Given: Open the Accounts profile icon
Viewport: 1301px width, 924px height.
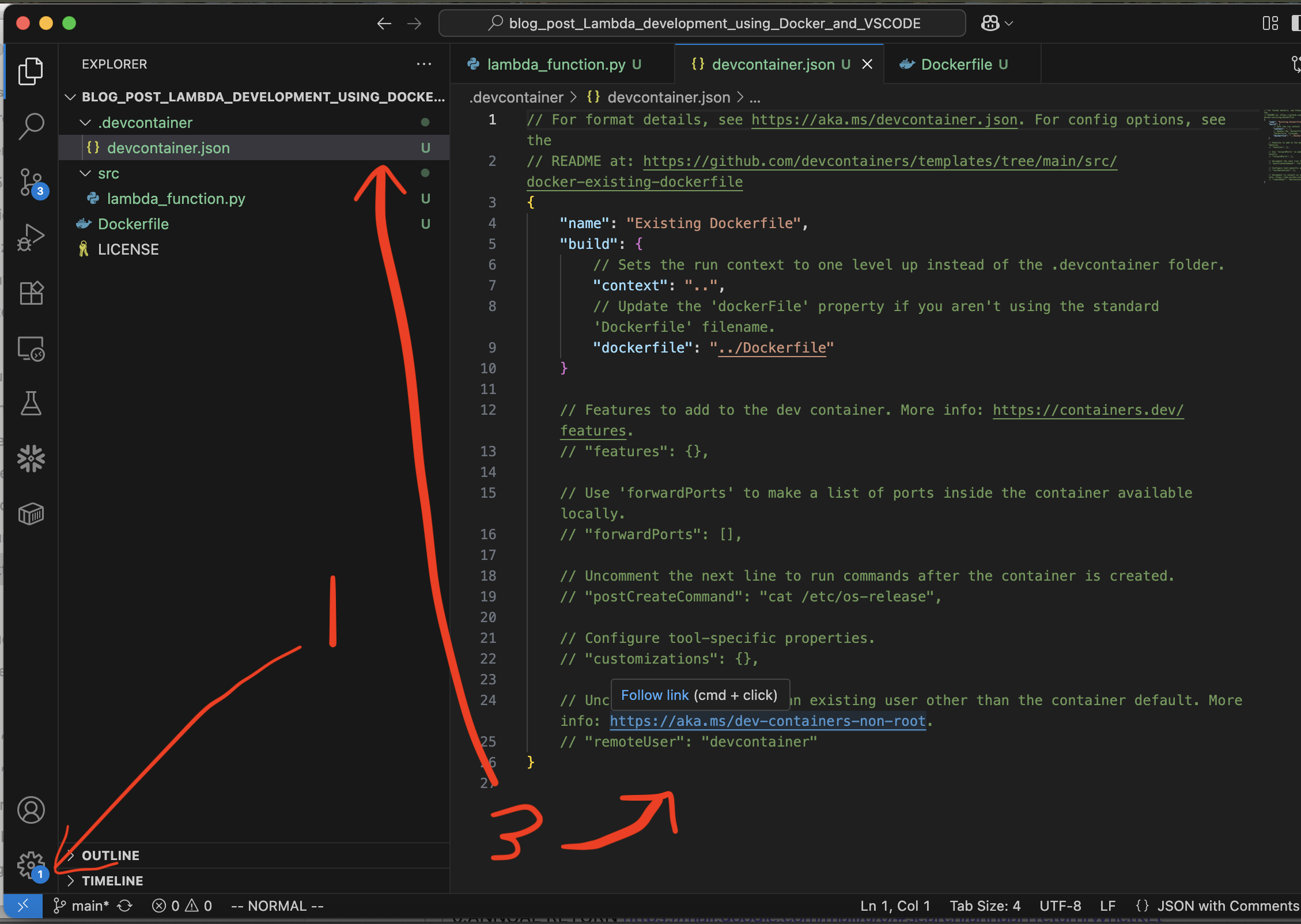Looking at the screenshot, I should point(31,810).
